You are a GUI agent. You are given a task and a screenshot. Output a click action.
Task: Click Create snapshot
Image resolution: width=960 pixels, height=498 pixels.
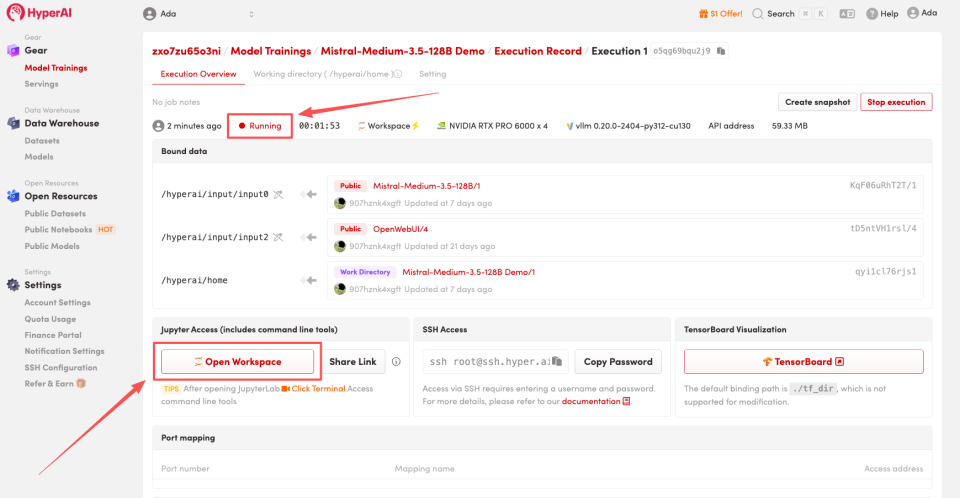point(817,102)
